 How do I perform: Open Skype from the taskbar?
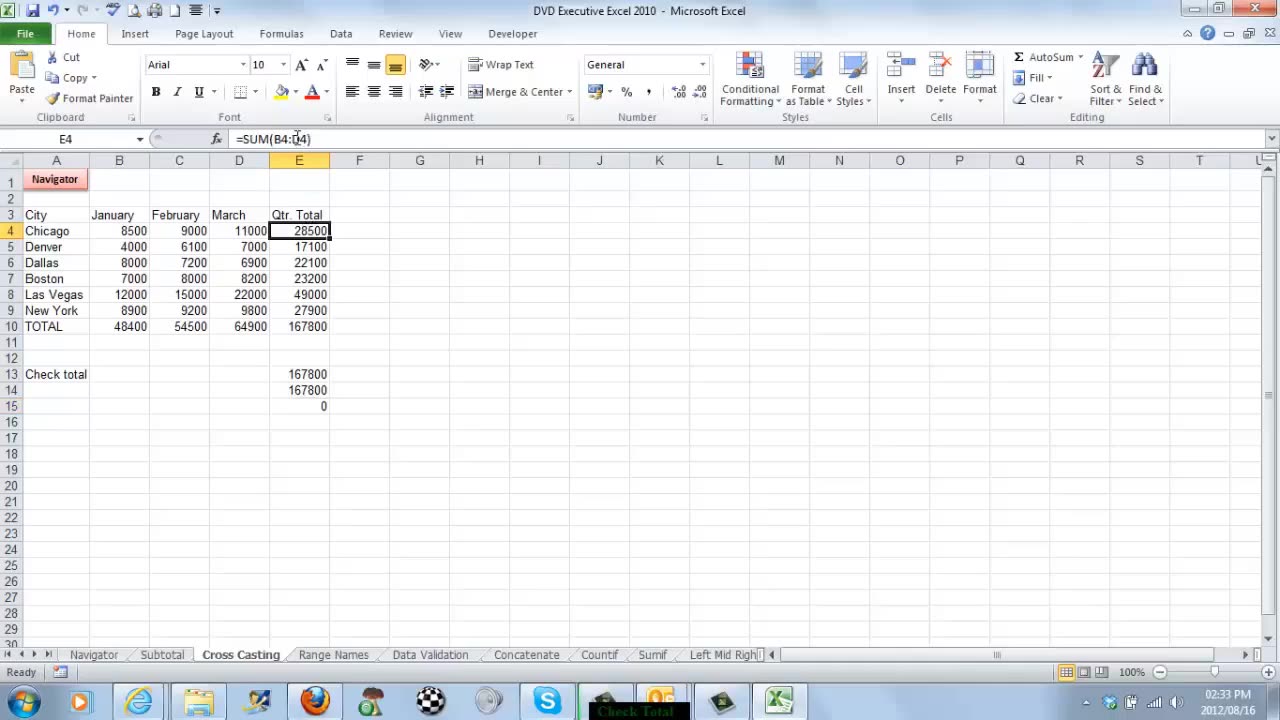pyautogui.click(x=546, y=702)
